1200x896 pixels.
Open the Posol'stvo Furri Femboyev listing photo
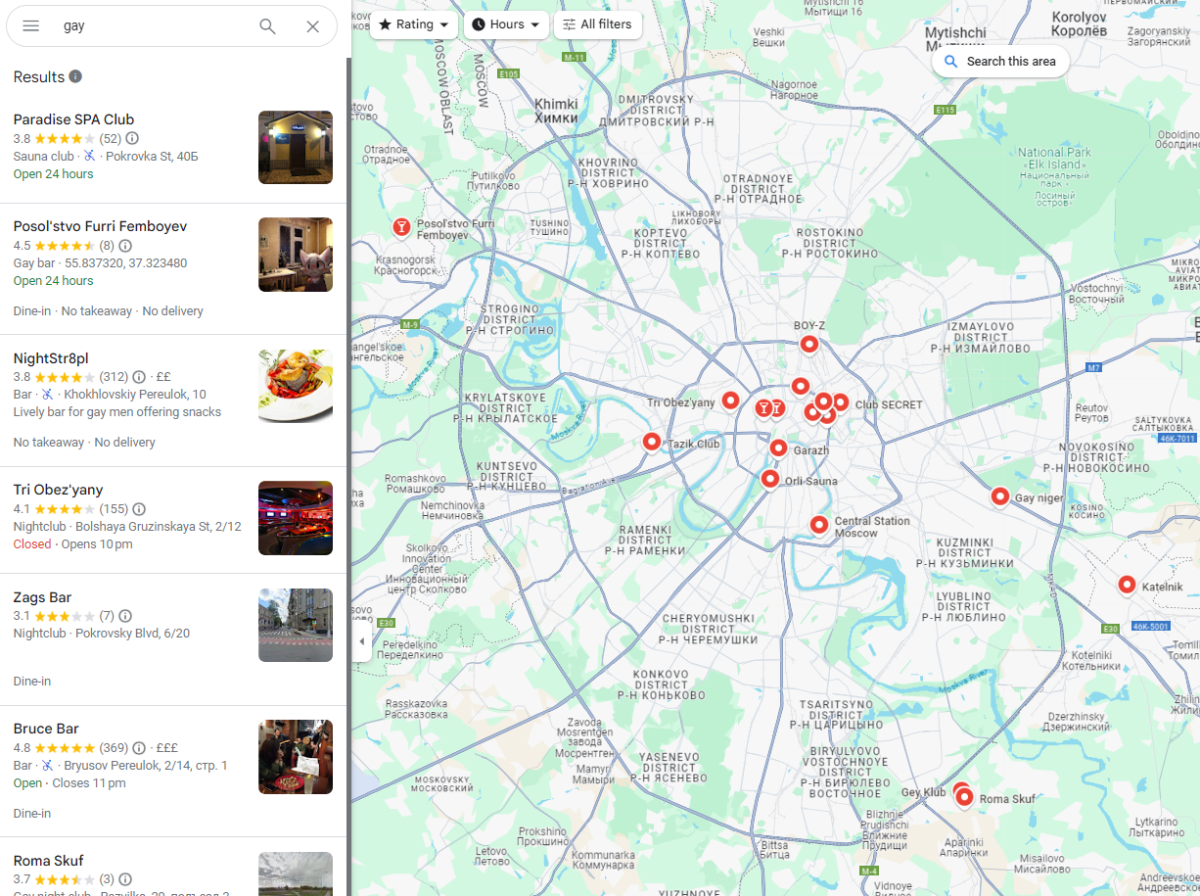[295, 255]
